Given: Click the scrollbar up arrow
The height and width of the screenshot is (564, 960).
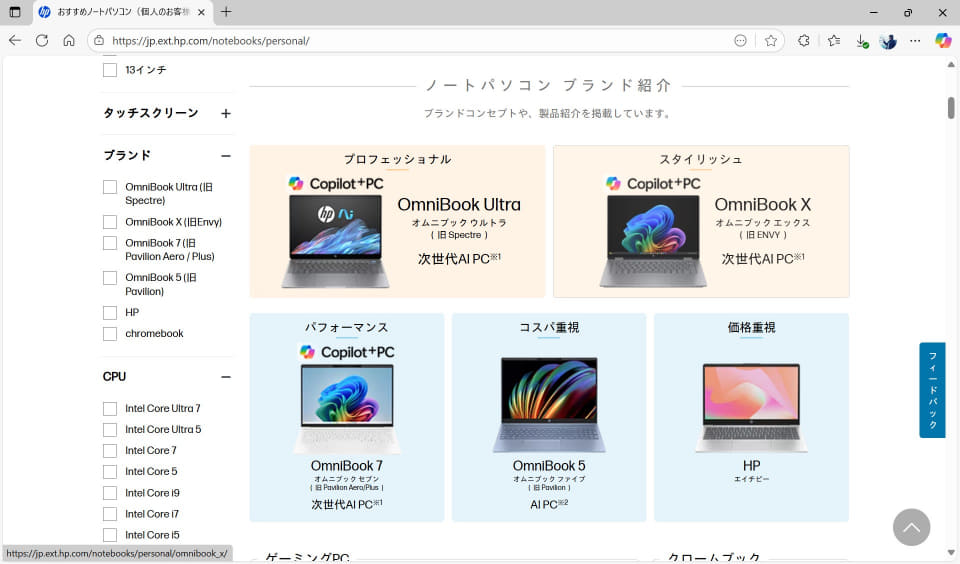Looking at the screenshot, I should click(x=951, y=64).
